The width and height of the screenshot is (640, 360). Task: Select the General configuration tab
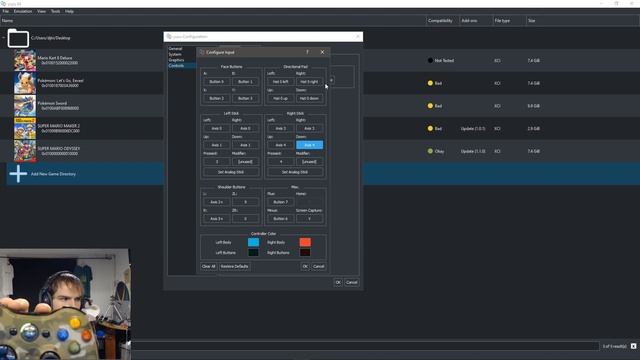click(176, 49)
